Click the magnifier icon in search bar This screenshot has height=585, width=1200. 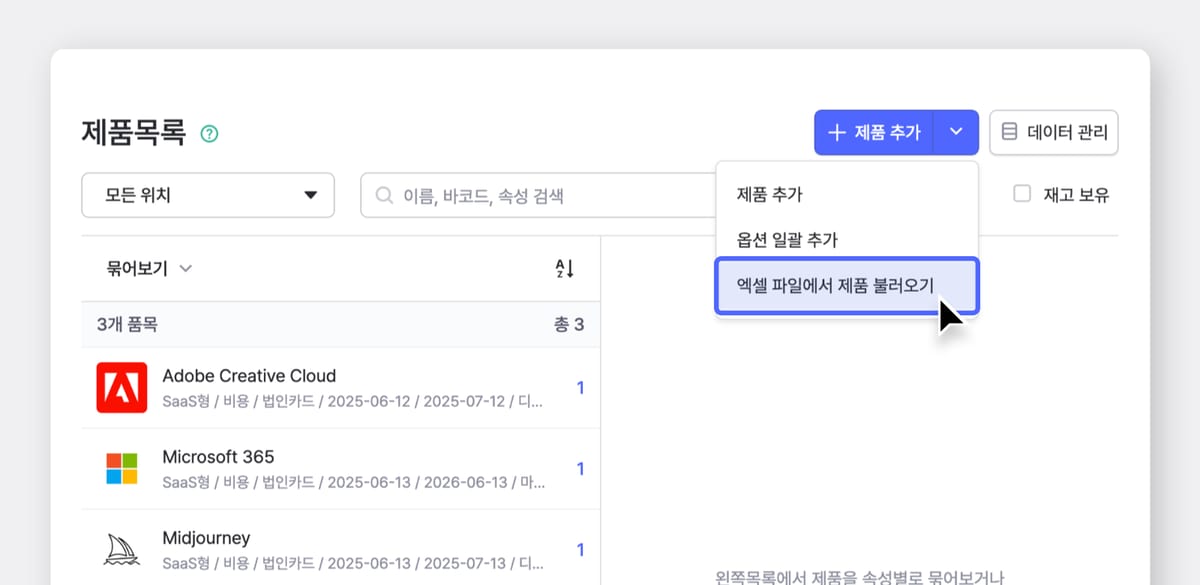(x=384, y=196)
